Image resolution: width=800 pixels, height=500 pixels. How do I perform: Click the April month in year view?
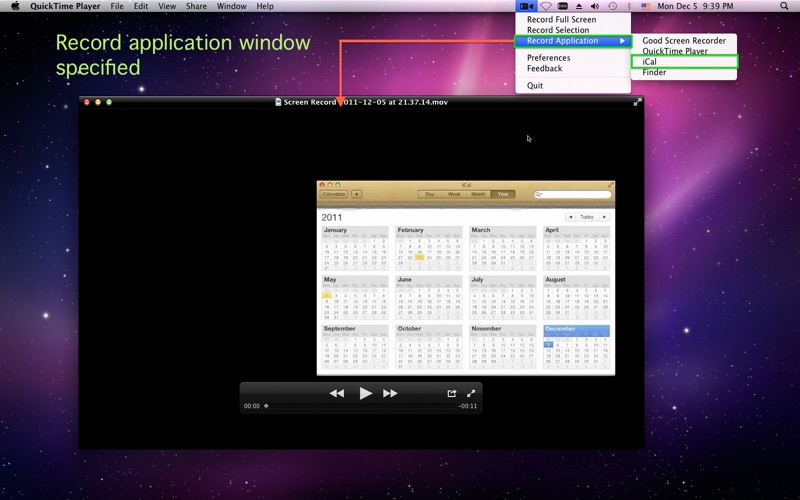pos(577,248)
